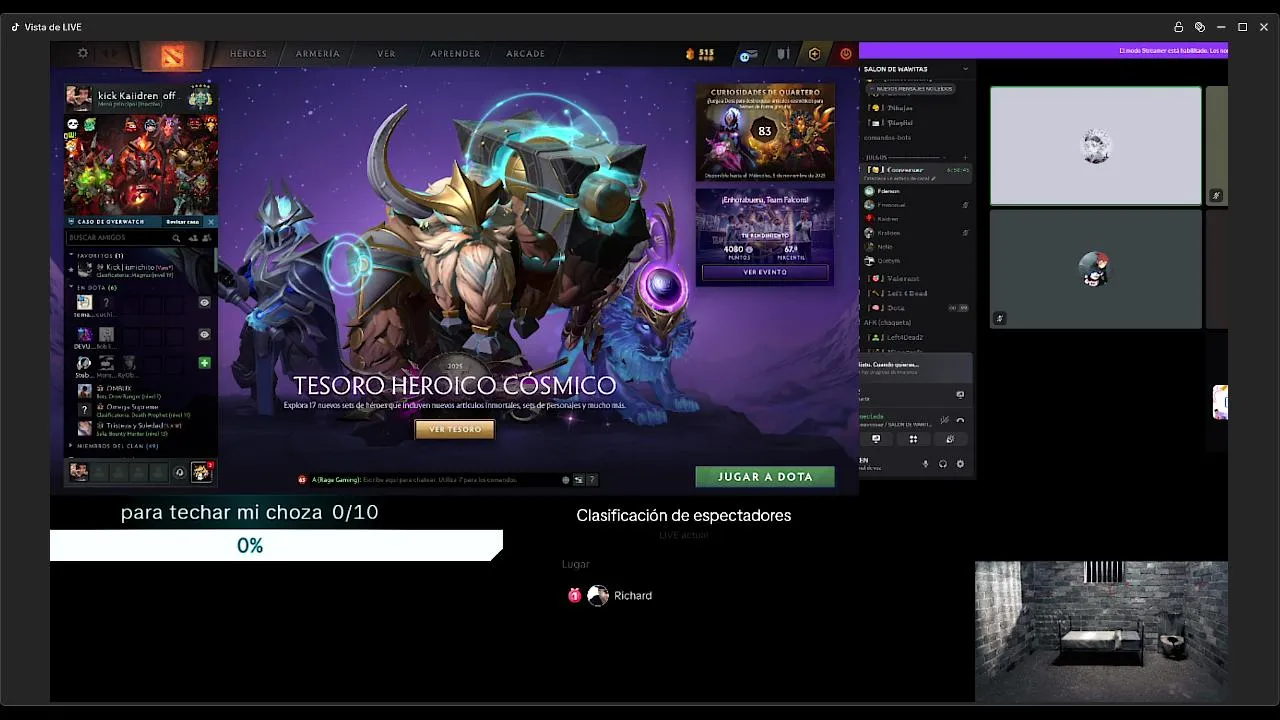Click the chat input text field
The height and width of the screenshot is (720, 1280).
tap(434, 480)
